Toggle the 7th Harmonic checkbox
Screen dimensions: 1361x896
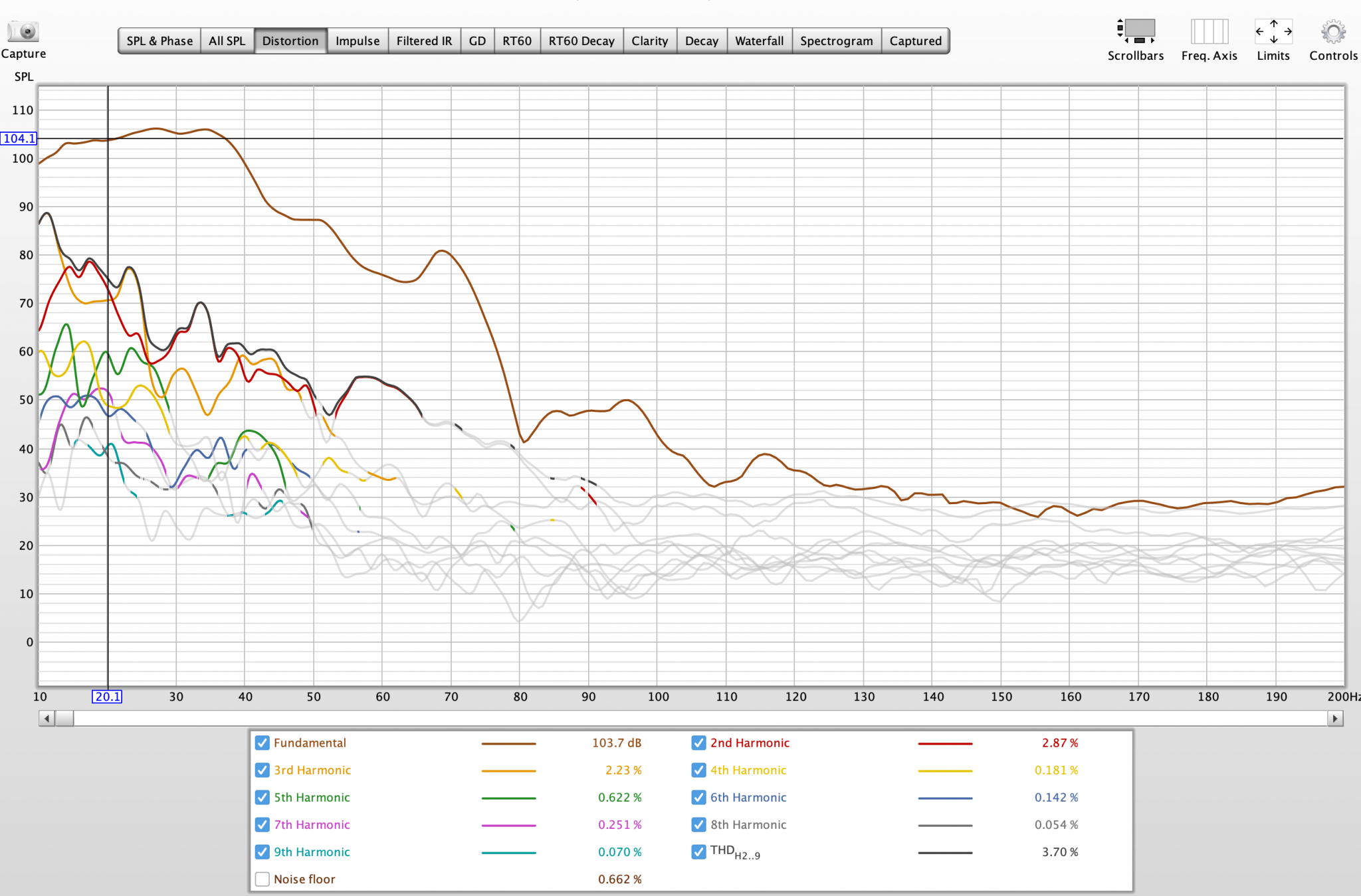click(x=262, y=824)
